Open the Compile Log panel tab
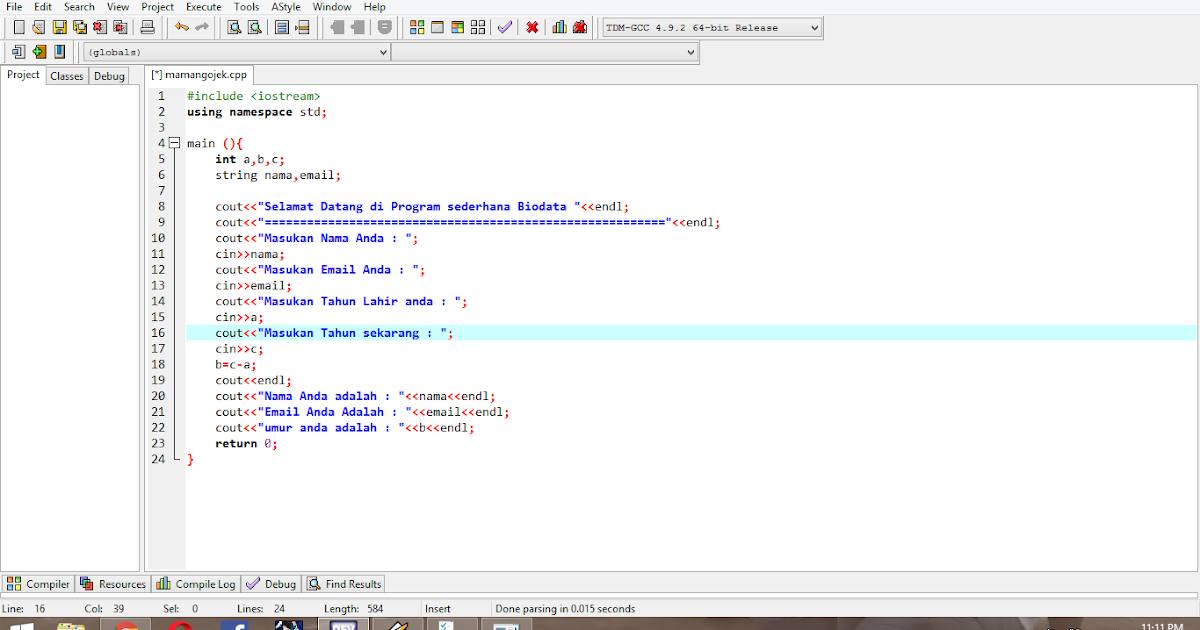The height and width of the screenshot is (630, 1200). (196, 583)
